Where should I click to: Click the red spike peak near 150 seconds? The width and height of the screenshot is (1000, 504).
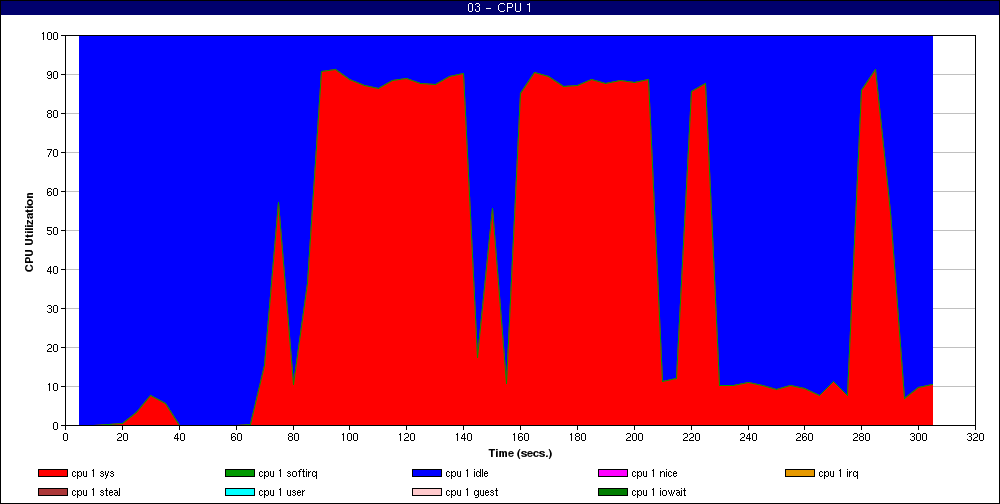(492, 209)
